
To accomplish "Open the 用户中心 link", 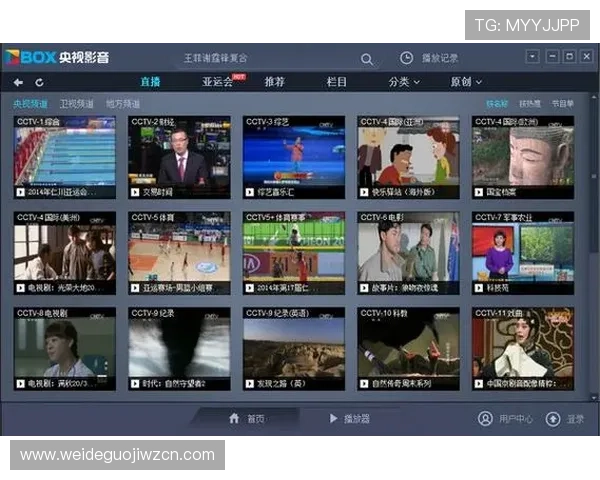I will click(x=516, y=419).
